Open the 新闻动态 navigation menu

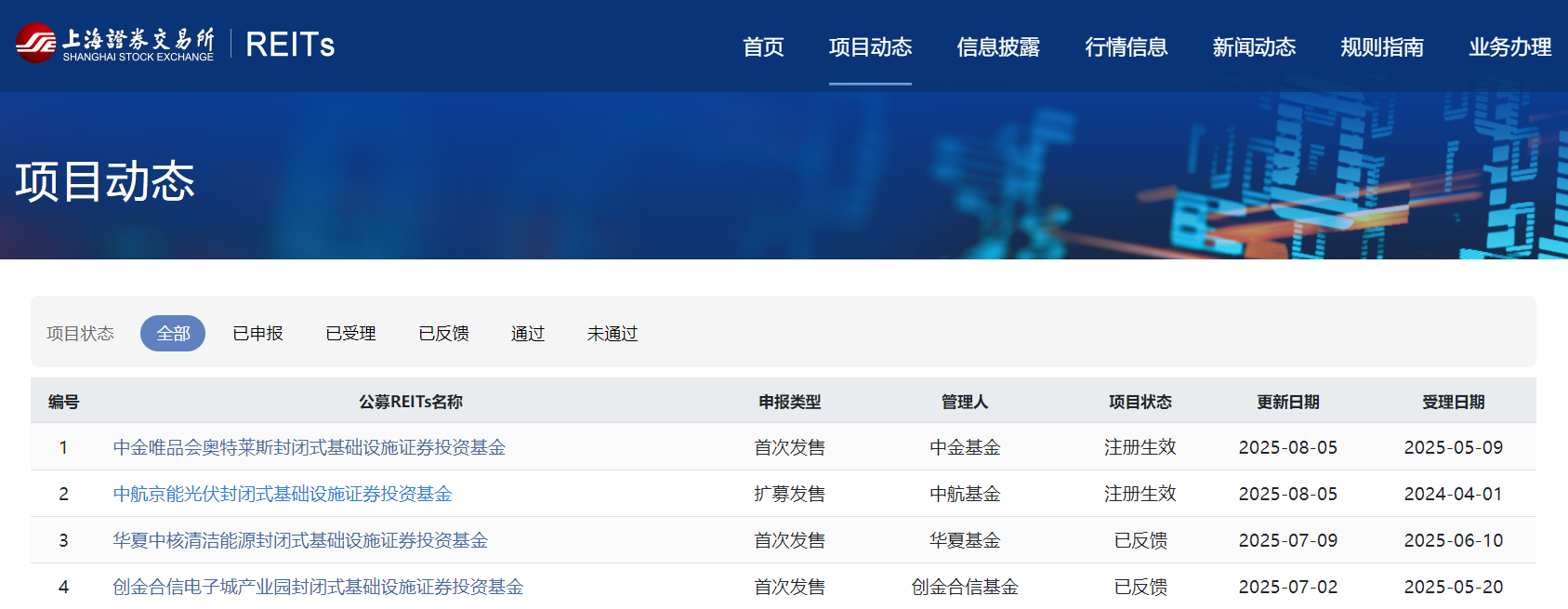click(1254, 46)
